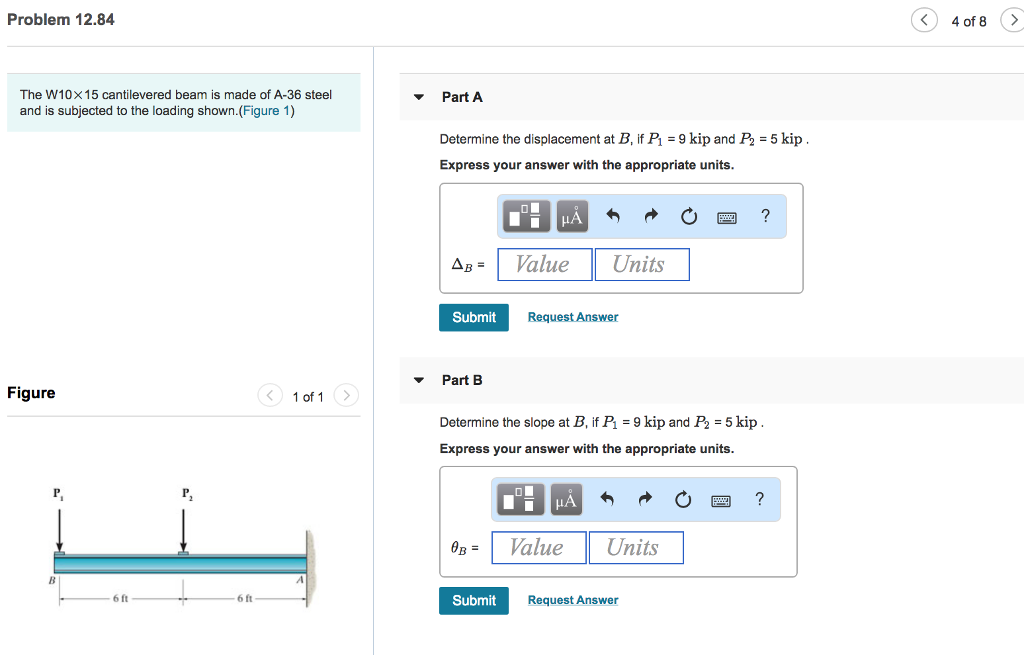Open symbols µÅ button in Part B
This screenshot has height=655, width=1024.
(566, 500)
